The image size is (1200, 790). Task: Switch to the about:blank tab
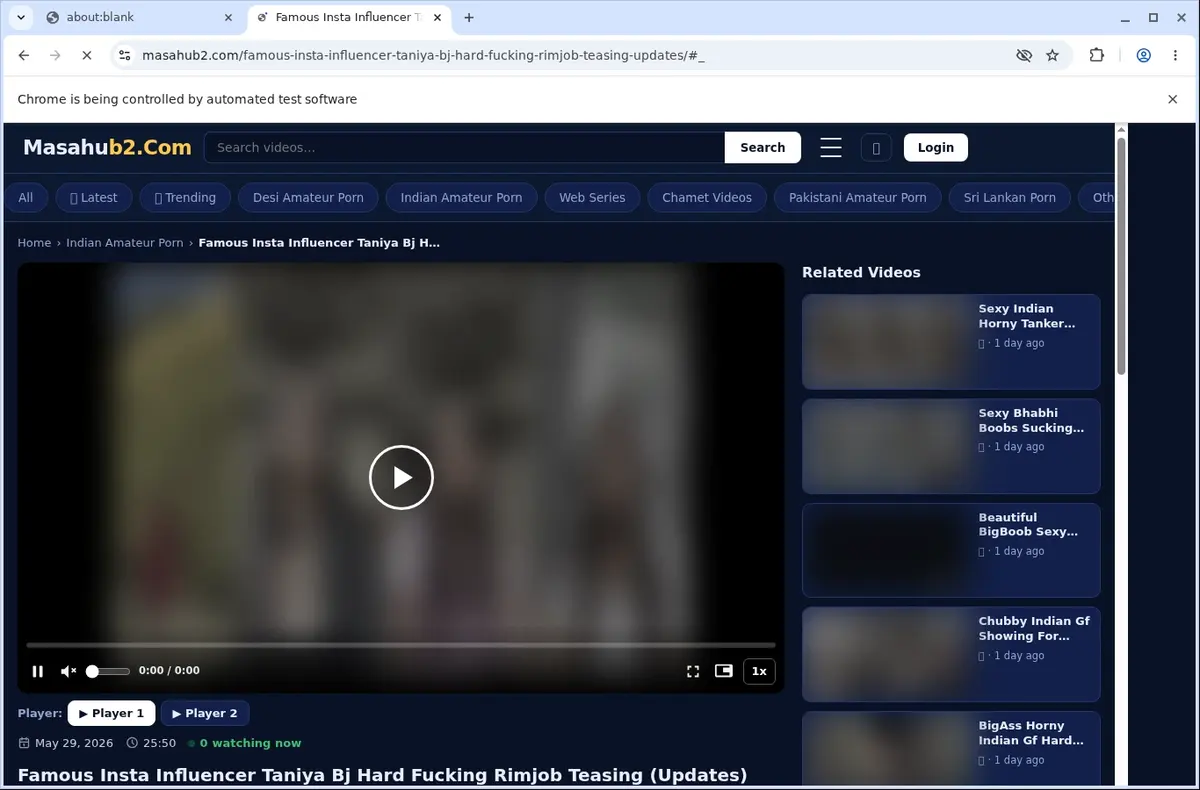click(x=138, y=17)
